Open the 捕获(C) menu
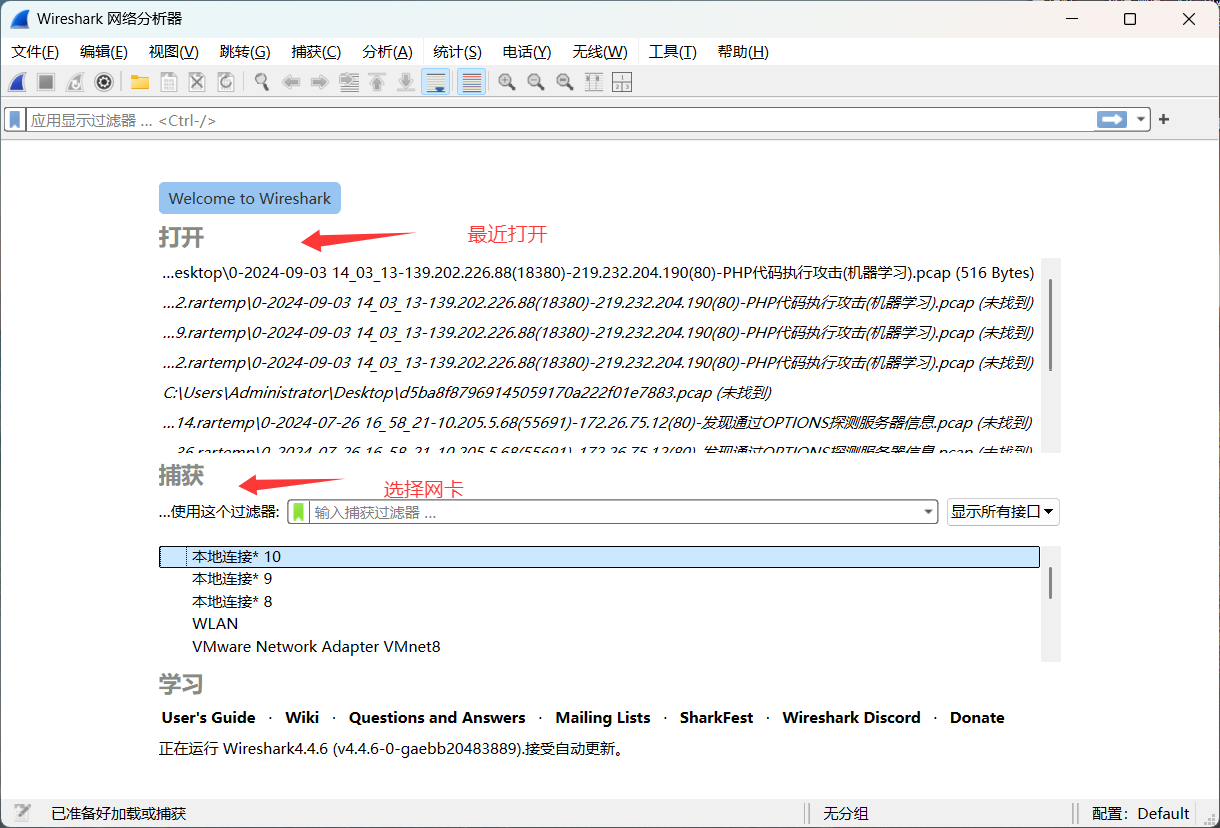The image size is (1220, 828). coord(316,52)
